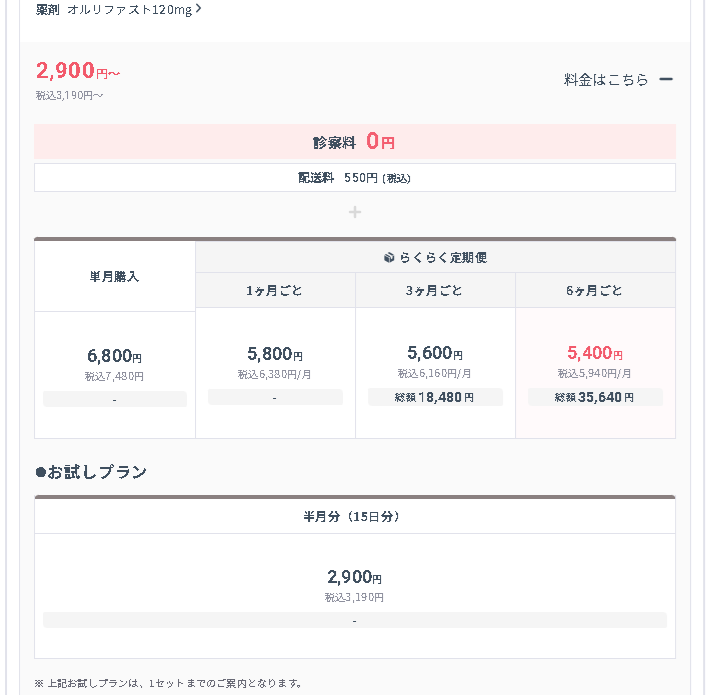The height and width of the screenshot is (695, 717).
Task: Open the オルリファスト120mg drug link
Action: (x=129, y=10)
